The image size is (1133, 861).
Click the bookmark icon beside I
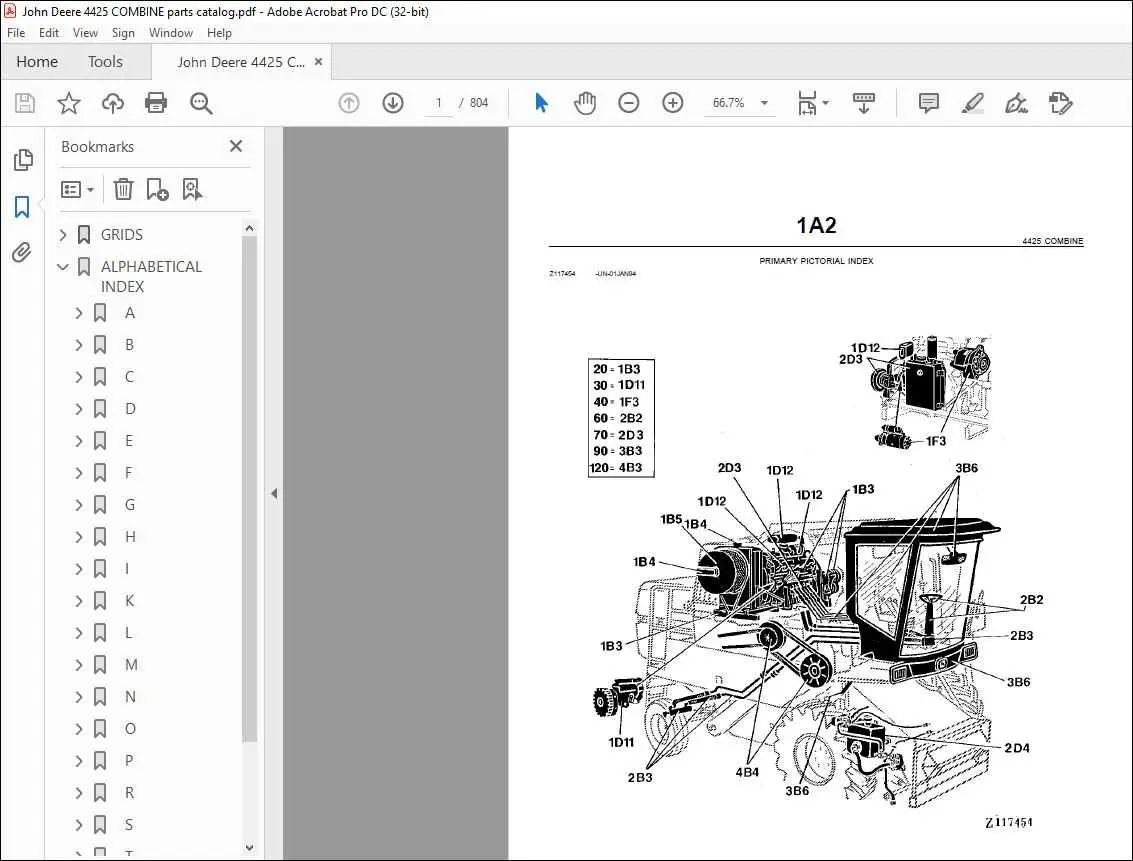[x=100, y=569]
